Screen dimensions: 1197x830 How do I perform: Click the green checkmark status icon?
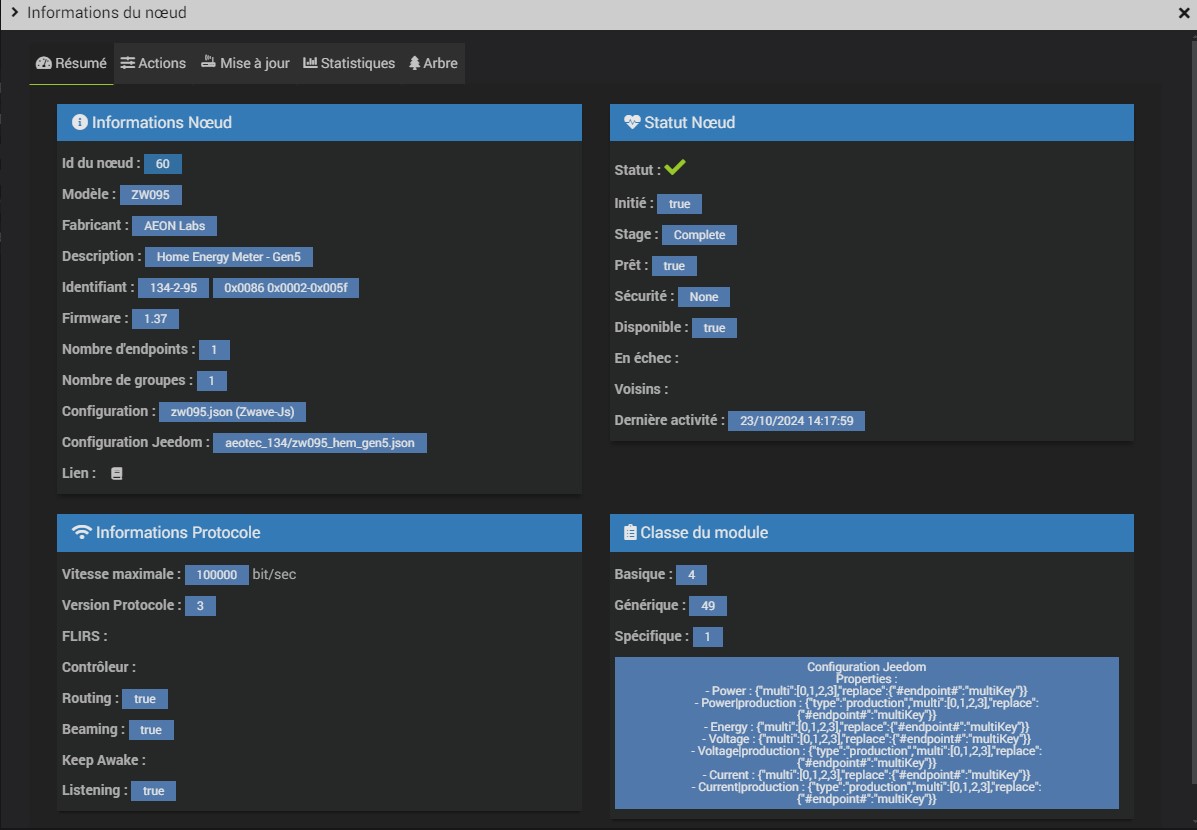(675, 168)
